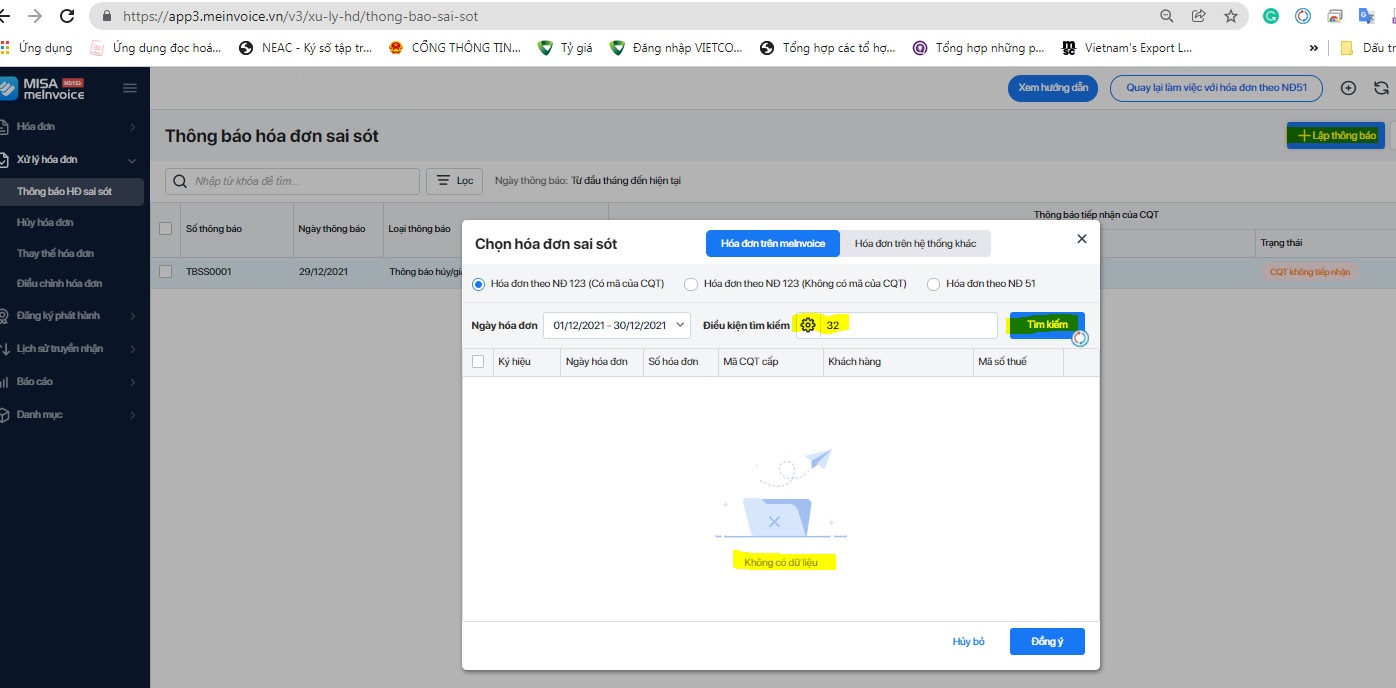The height and width of the screenshot is (688, 1396).
Task: Collapse the sidebar with the hamburger icon
Action: (130, 88)
